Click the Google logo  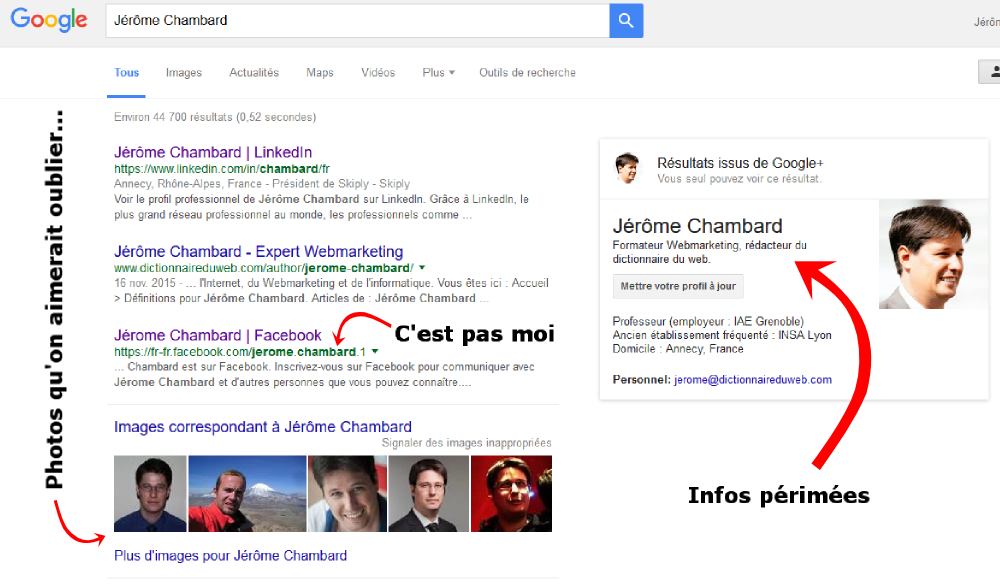[x=49, y=20]
